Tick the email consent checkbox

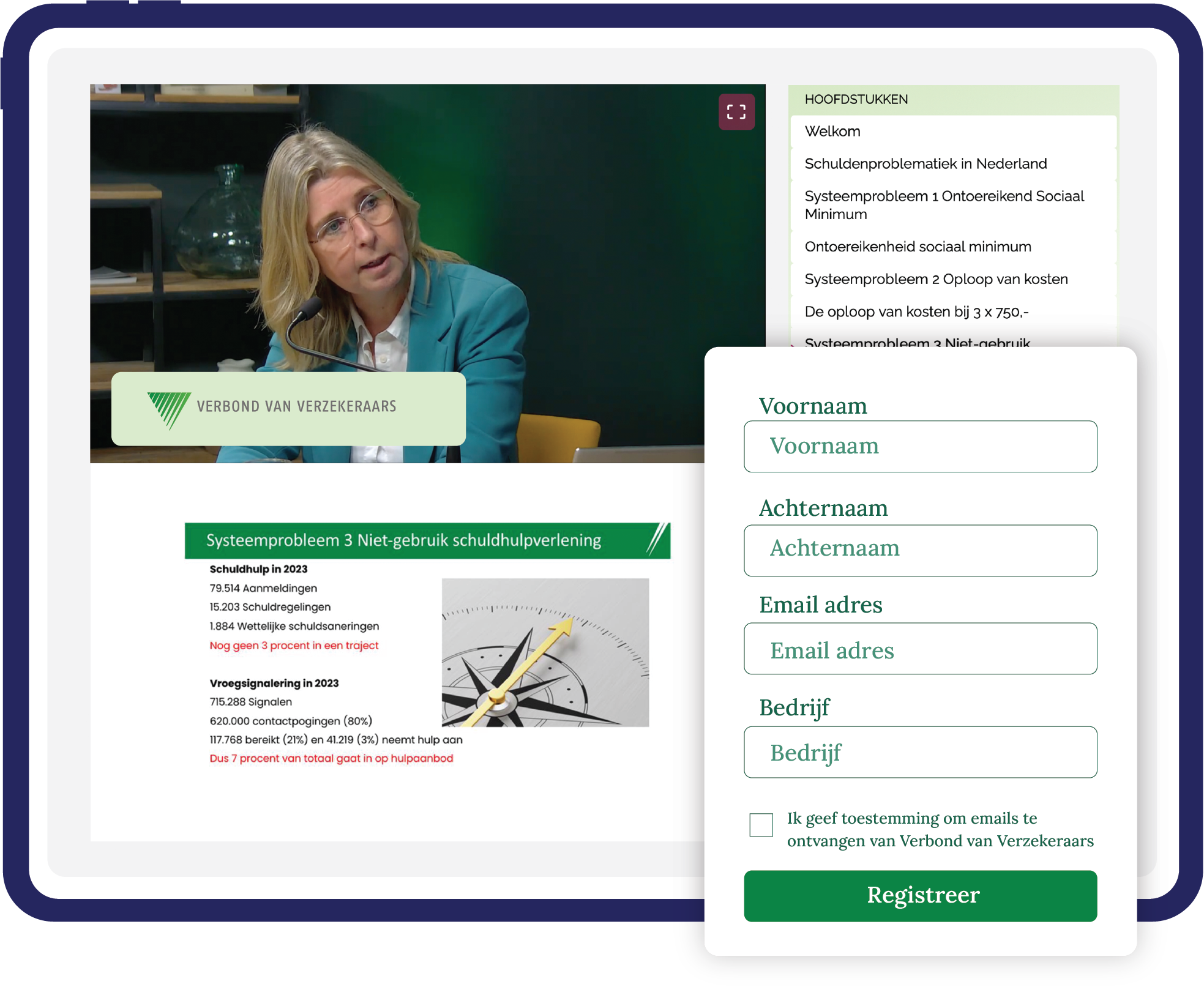point(761,824)
